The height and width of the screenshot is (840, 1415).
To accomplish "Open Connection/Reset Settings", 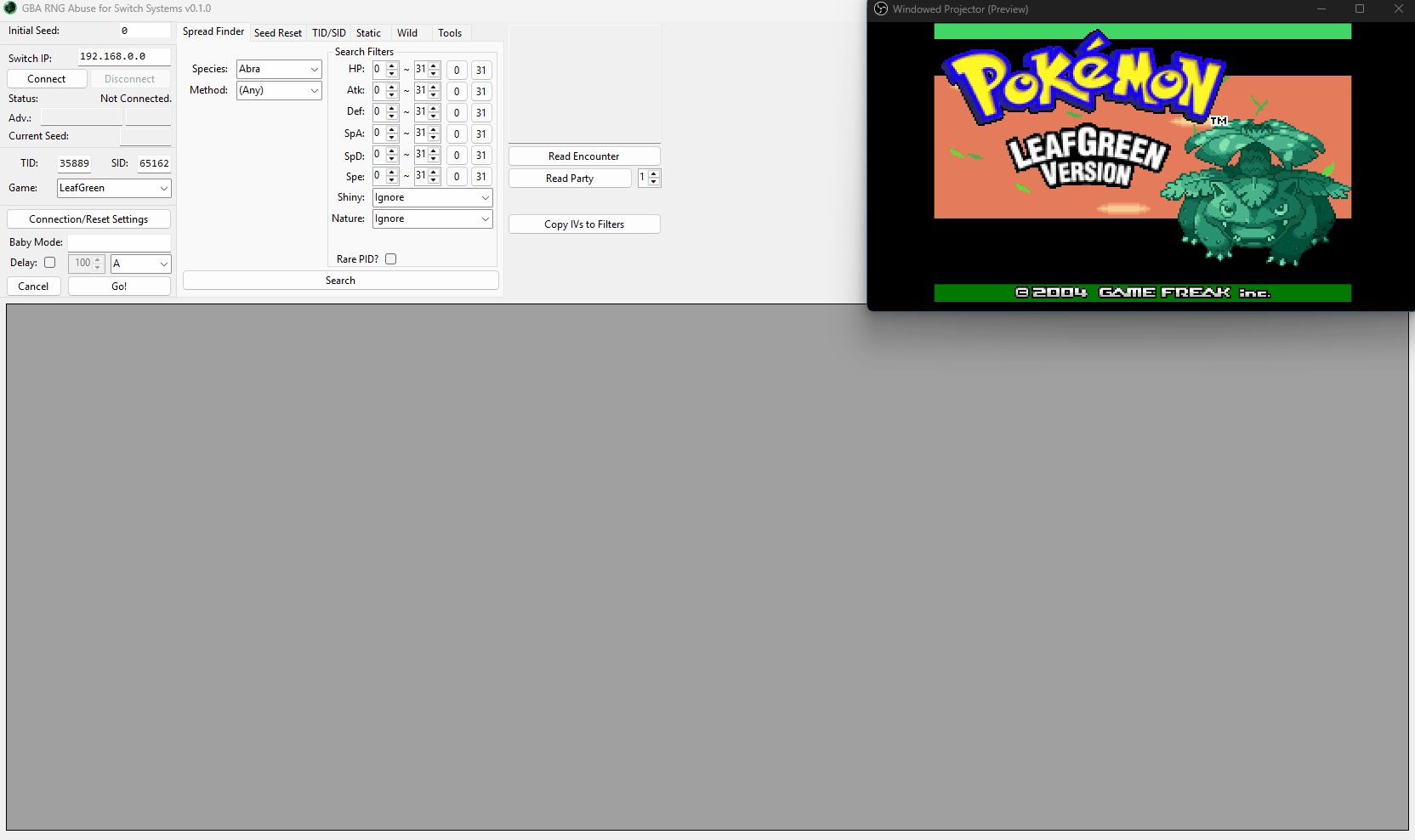I will [x=88, y=219].
